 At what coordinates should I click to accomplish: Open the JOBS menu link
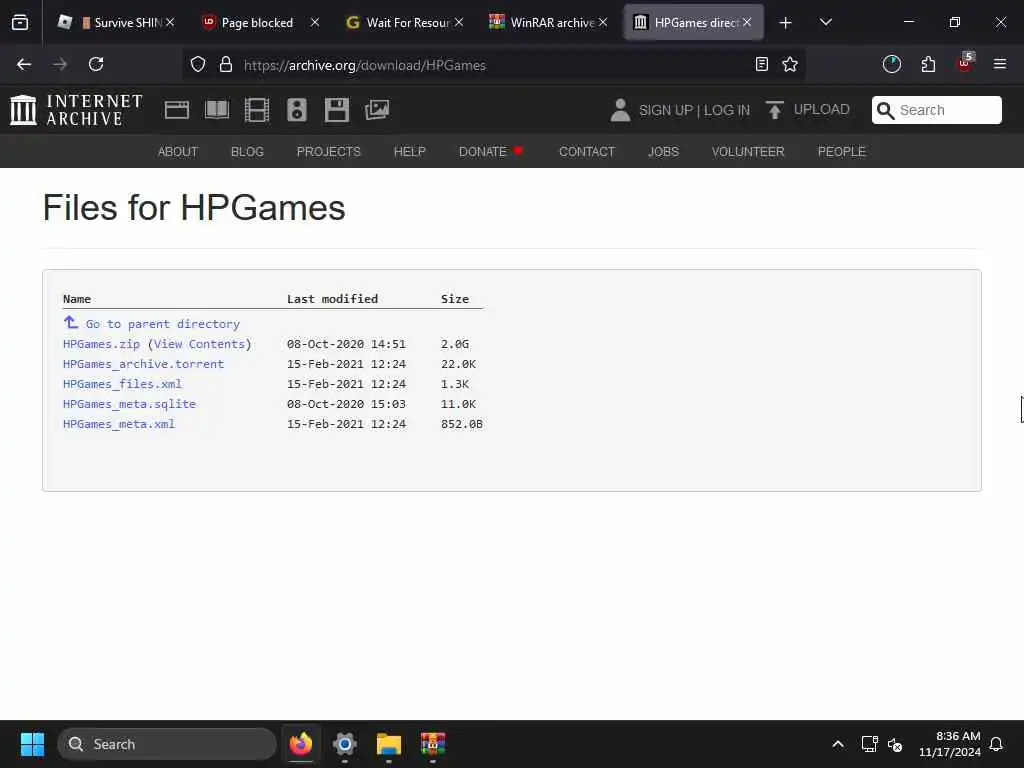click(x=664, y=152)
